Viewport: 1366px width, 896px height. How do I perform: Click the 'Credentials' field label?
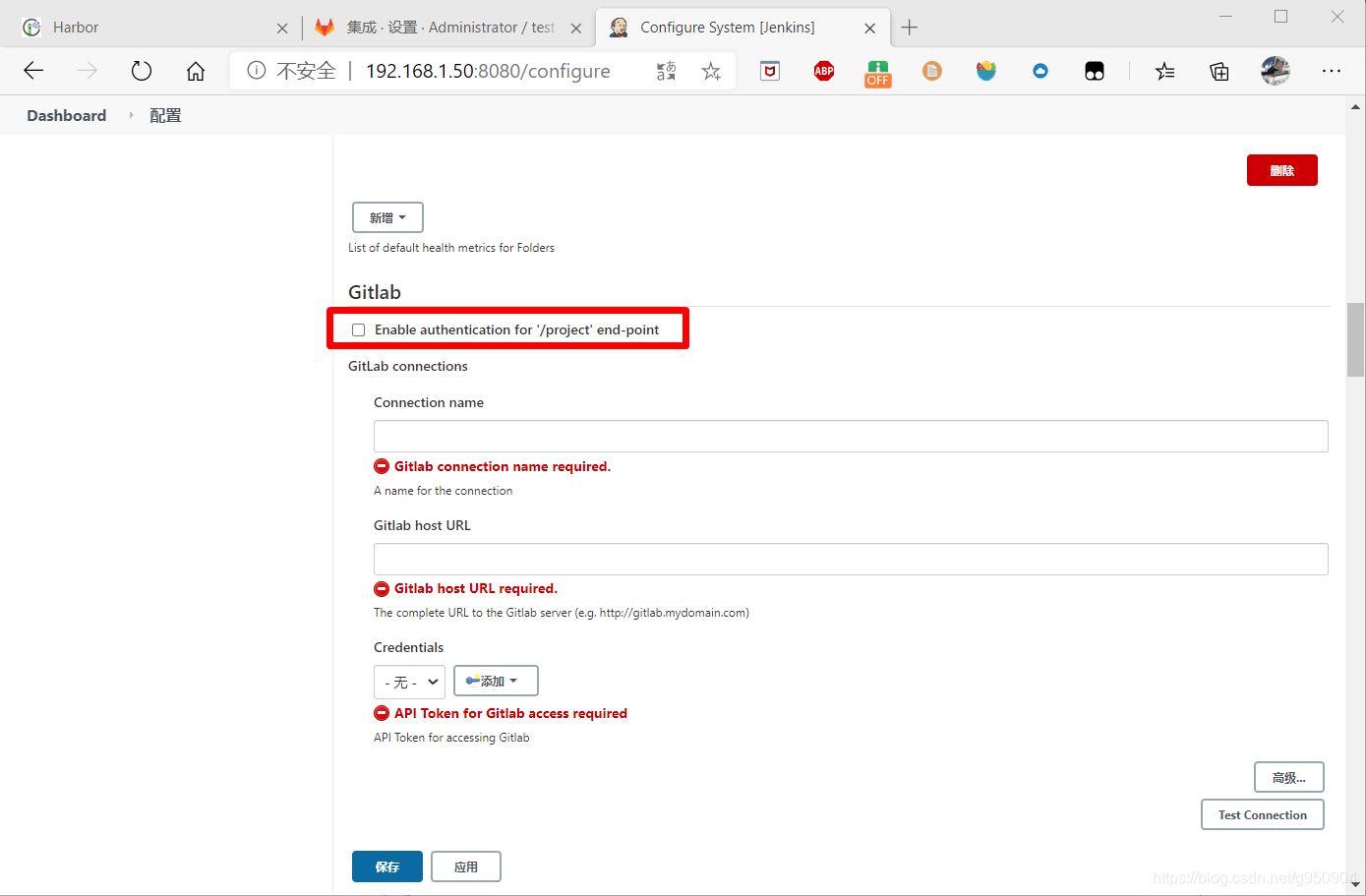click(x=408, y=647)
